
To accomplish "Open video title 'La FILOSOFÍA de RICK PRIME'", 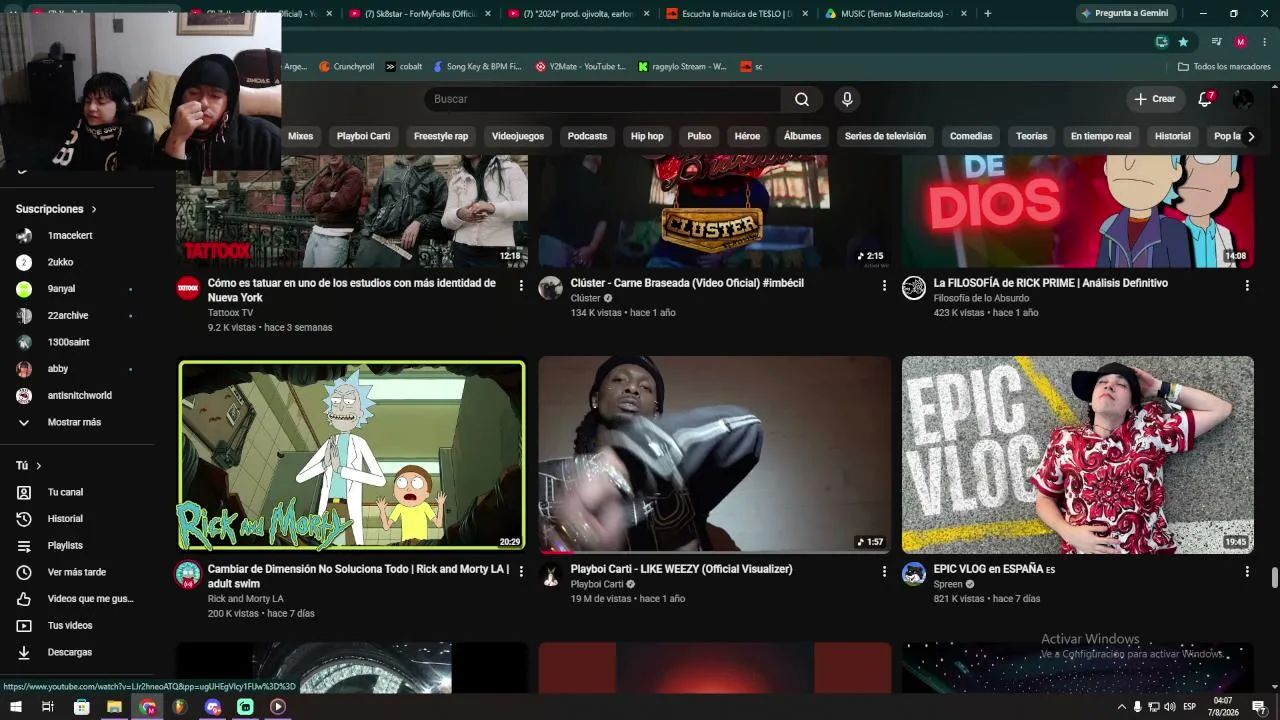I will (x=1051, y=283).
